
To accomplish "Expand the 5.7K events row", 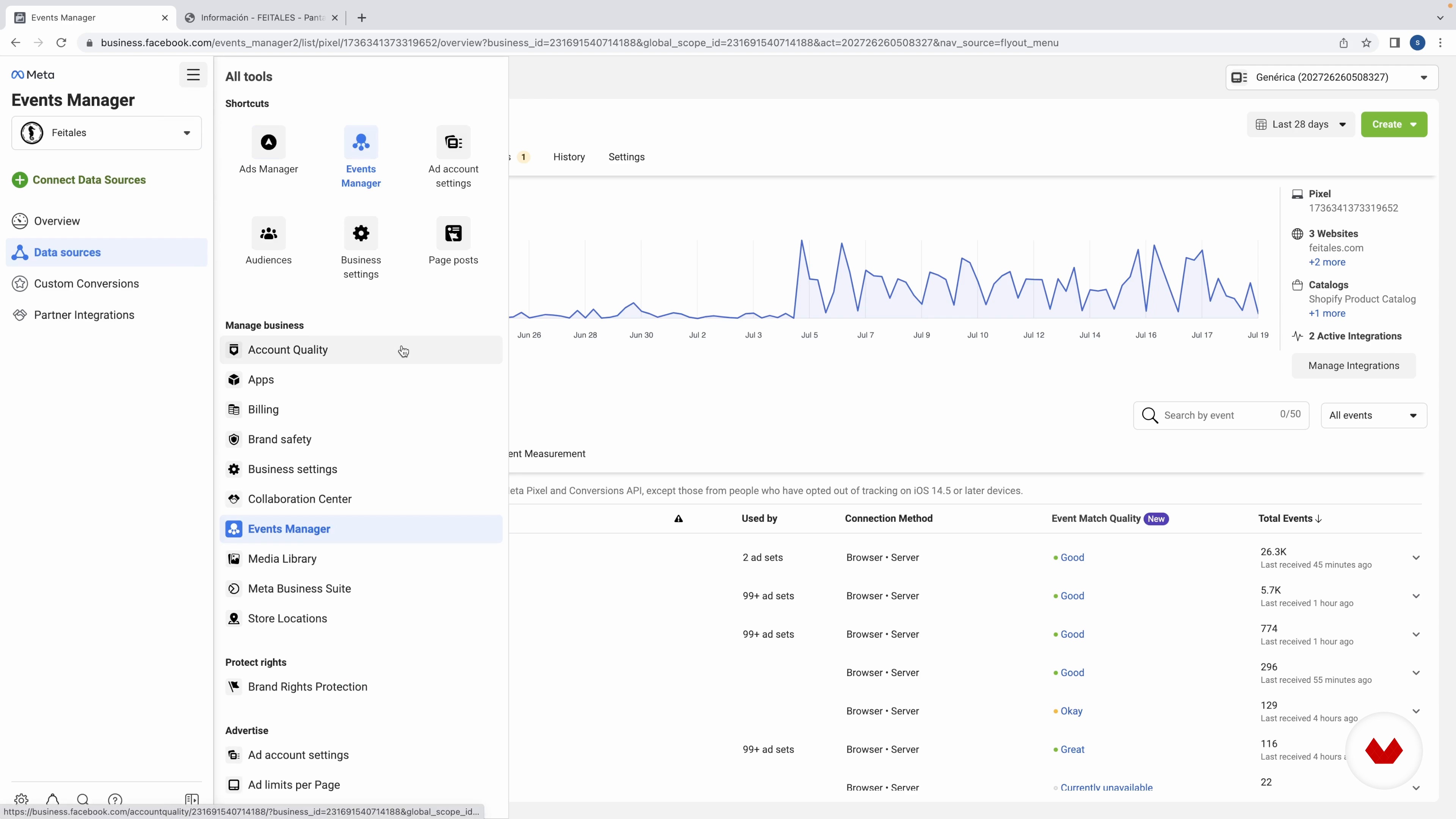I will tap(1416, 596).
